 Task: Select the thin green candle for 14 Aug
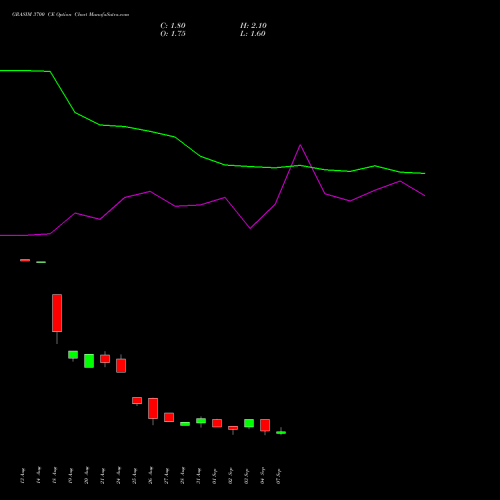41,262
